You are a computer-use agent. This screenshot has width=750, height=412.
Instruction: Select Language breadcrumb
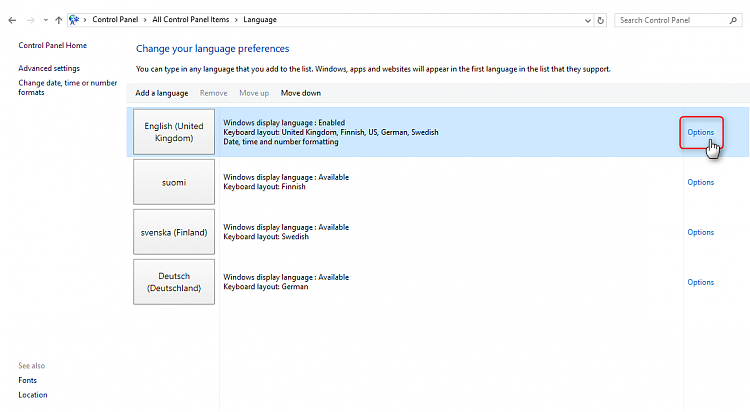pyautogui.click(x=260, y=20)
